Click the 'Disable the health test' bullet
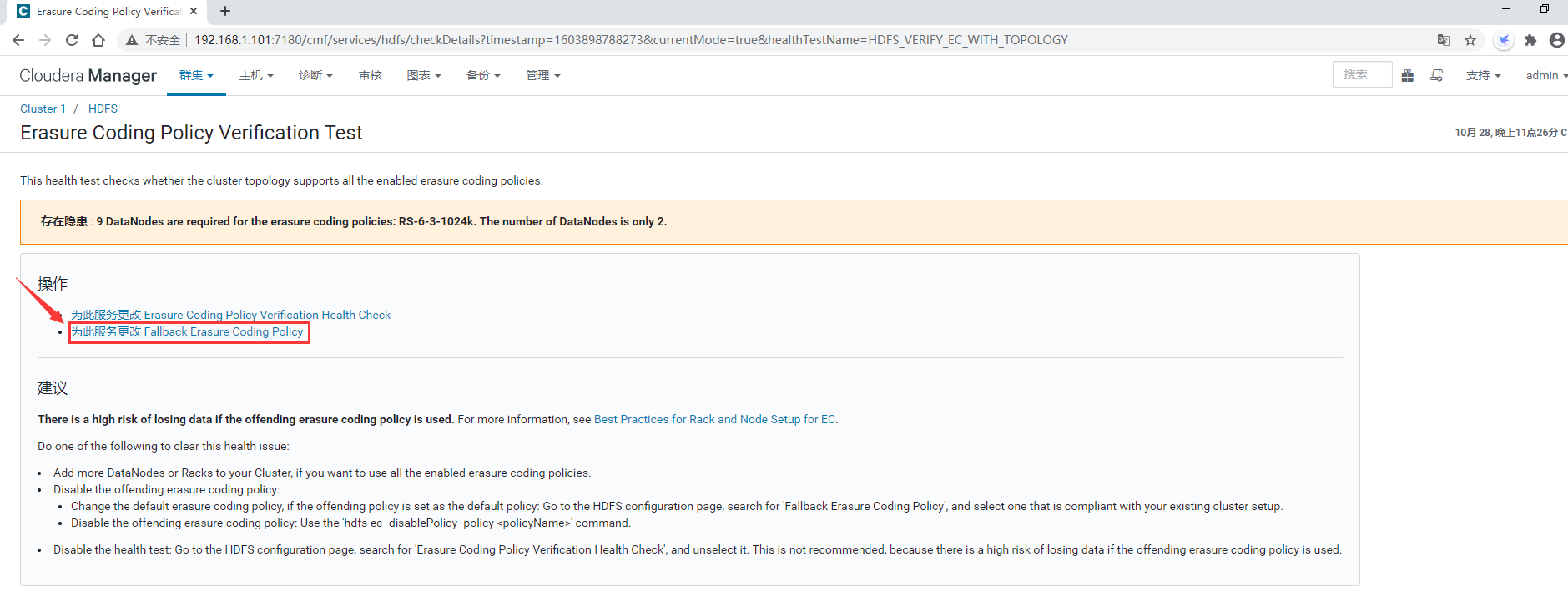Viewport: 1568px width, 612px height. tap(698, 549)
